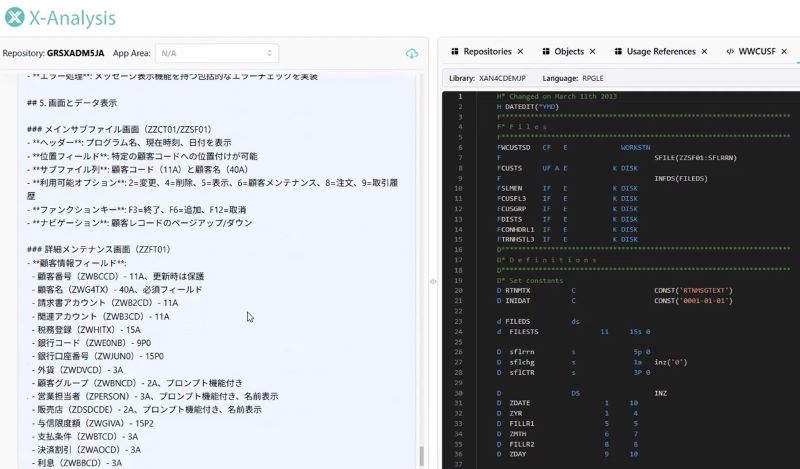Click the CONHDRL1 file line

point(567,230)
